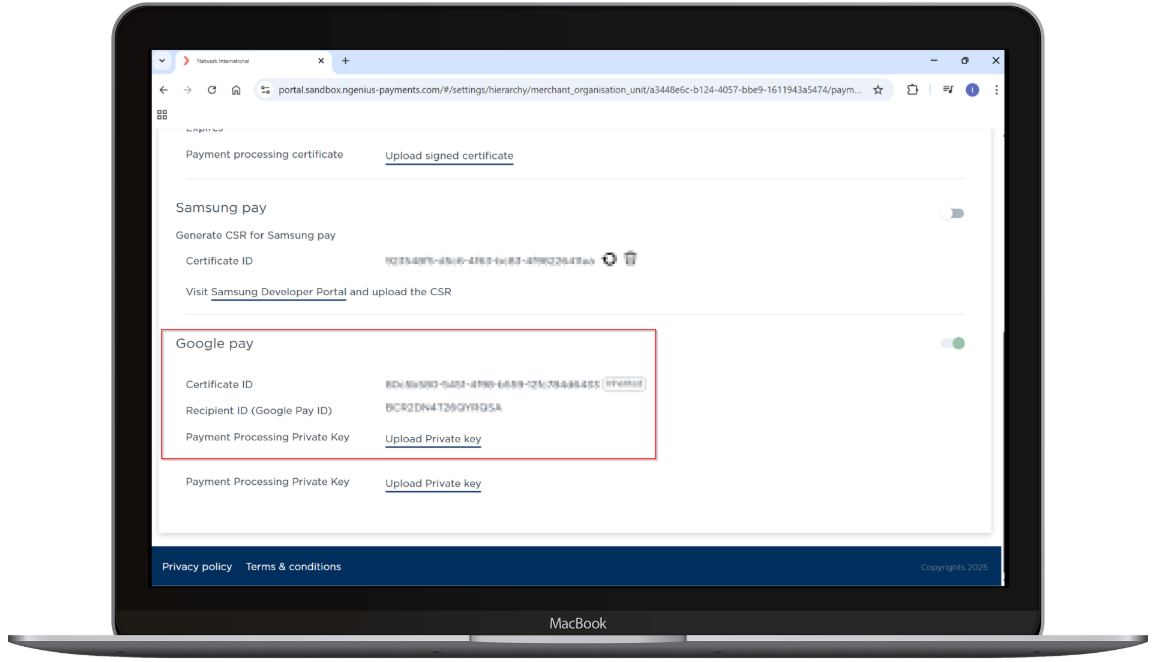This screenshot has height=662, width=1154.
Task: Open the browser profile avatar
Action: [972, 90]
